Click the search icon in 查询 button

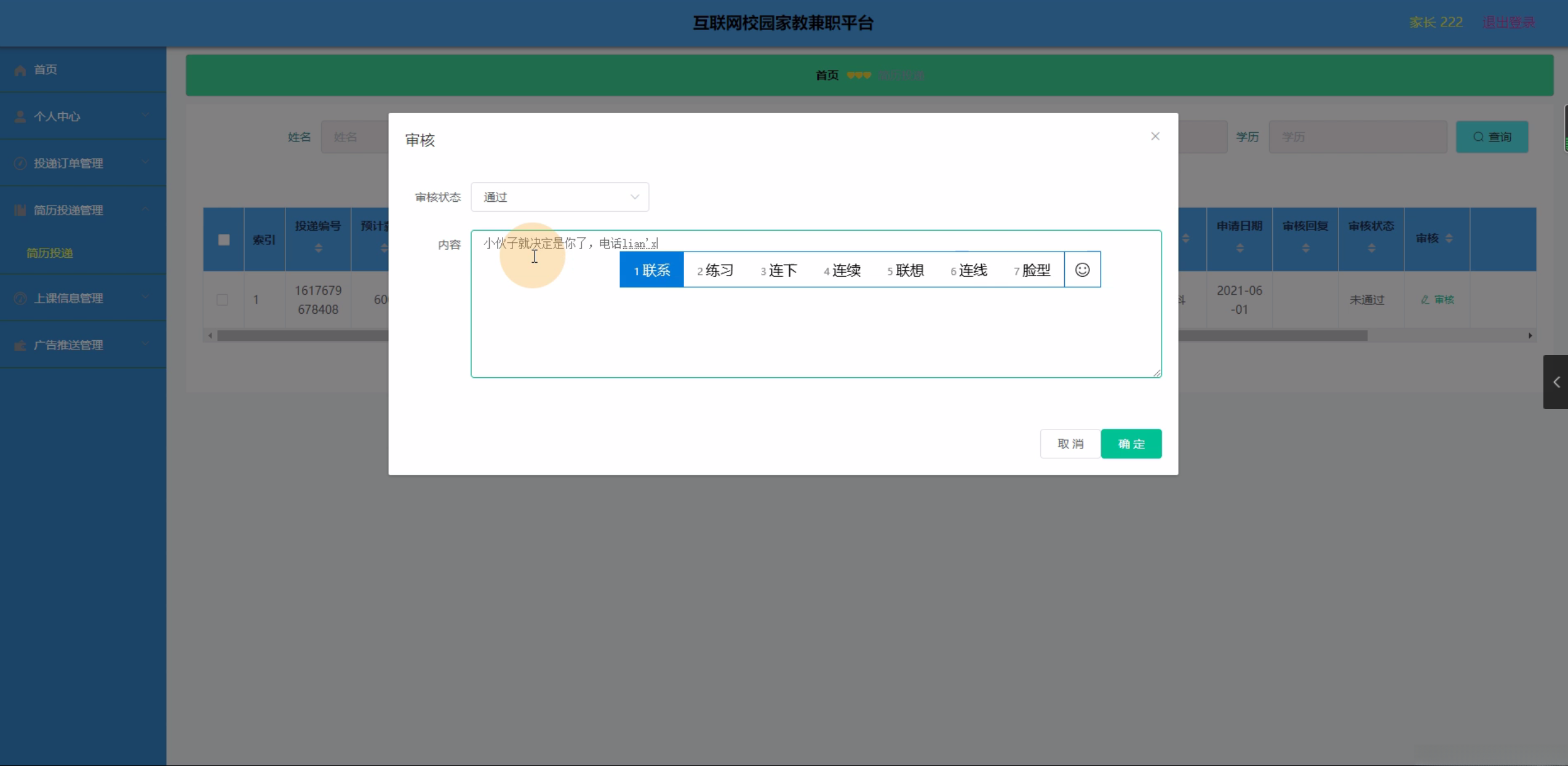[1478, 137]
